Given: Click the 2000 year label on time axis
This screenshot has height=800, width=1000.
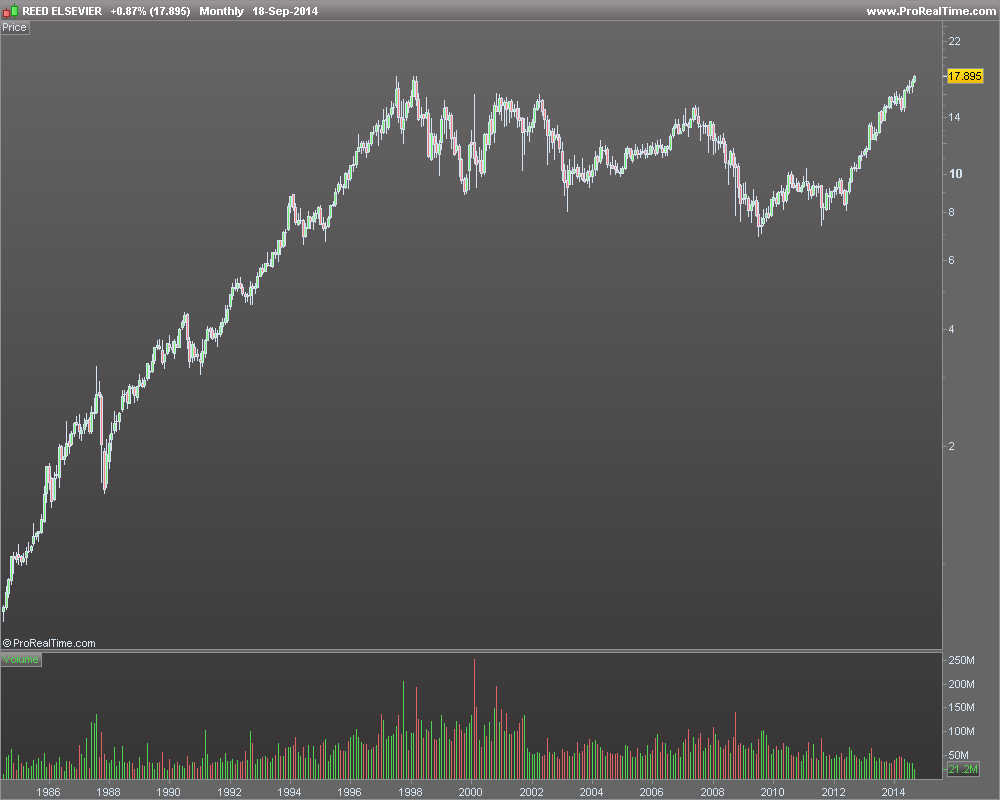Looking at the screenshot, I should pyautogui.click(x=471, y=792).
